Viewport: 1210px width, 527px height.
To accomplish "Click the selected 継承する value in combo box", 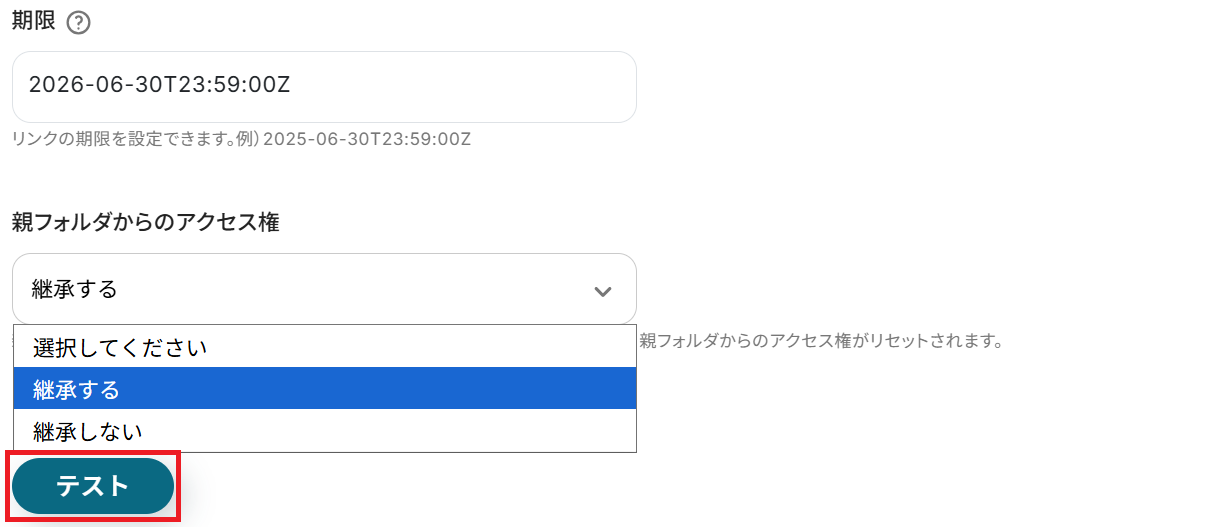I will (75, 290).
